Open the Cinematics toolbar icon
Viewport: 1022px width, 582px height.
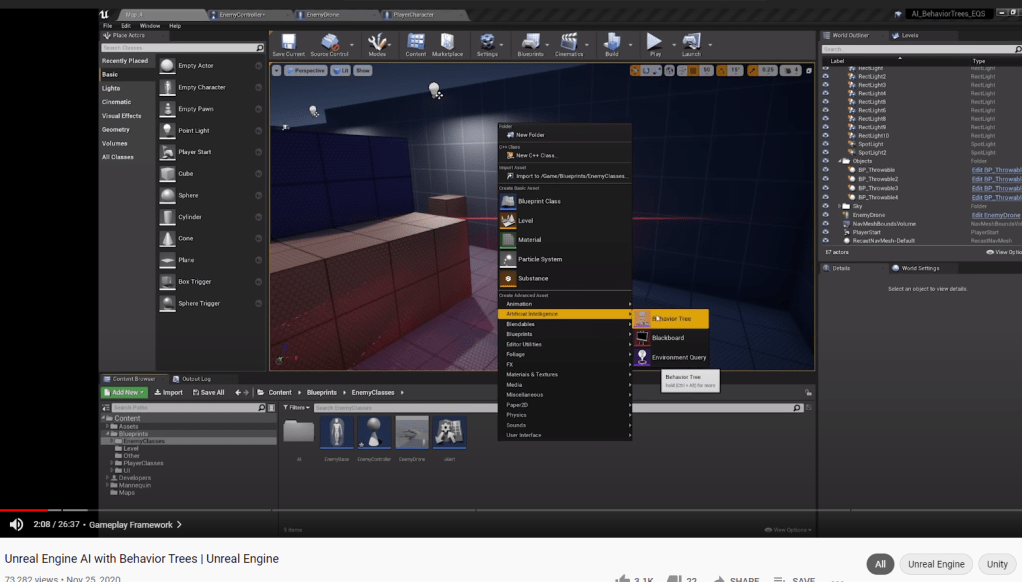[x=568, y=42]
